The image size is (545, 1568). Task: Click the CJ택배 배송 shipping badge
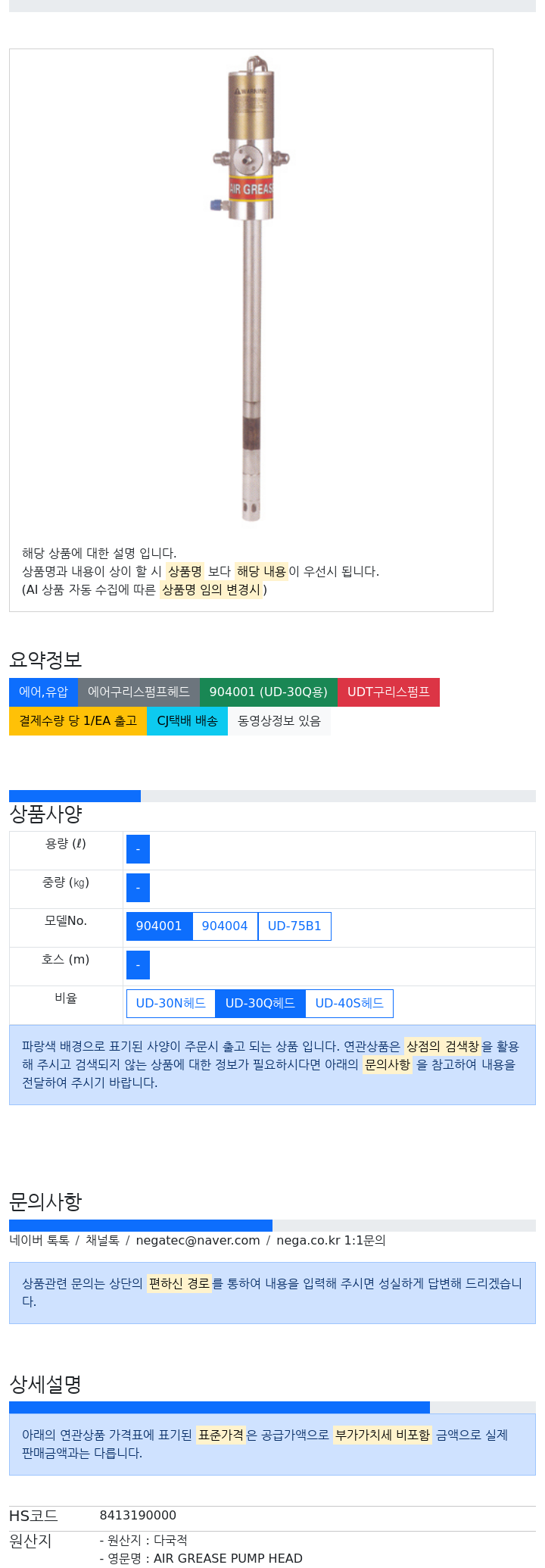tap(187, 721)
